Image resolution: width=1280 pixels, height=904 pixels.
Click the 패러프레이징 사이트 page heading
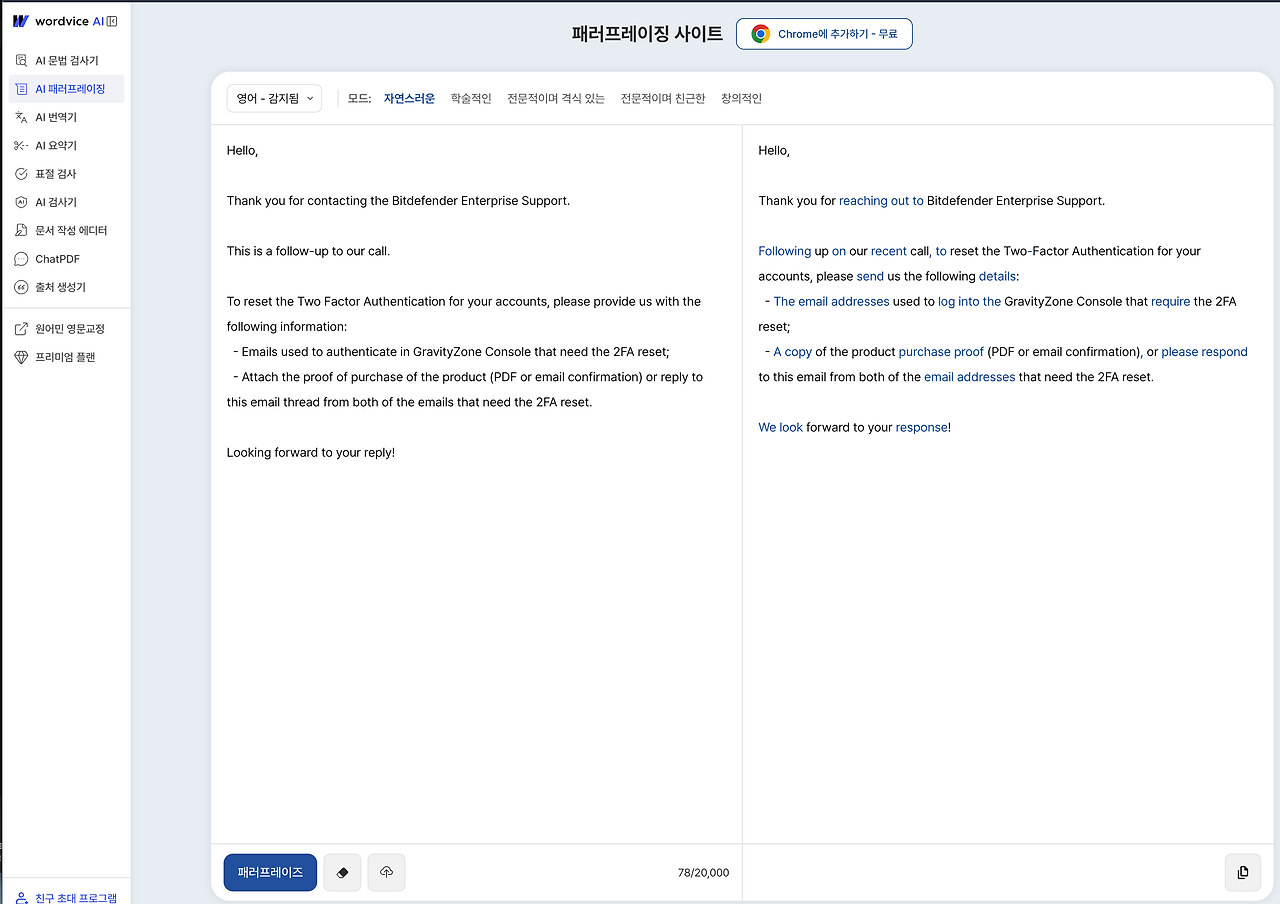pos(647,33)
